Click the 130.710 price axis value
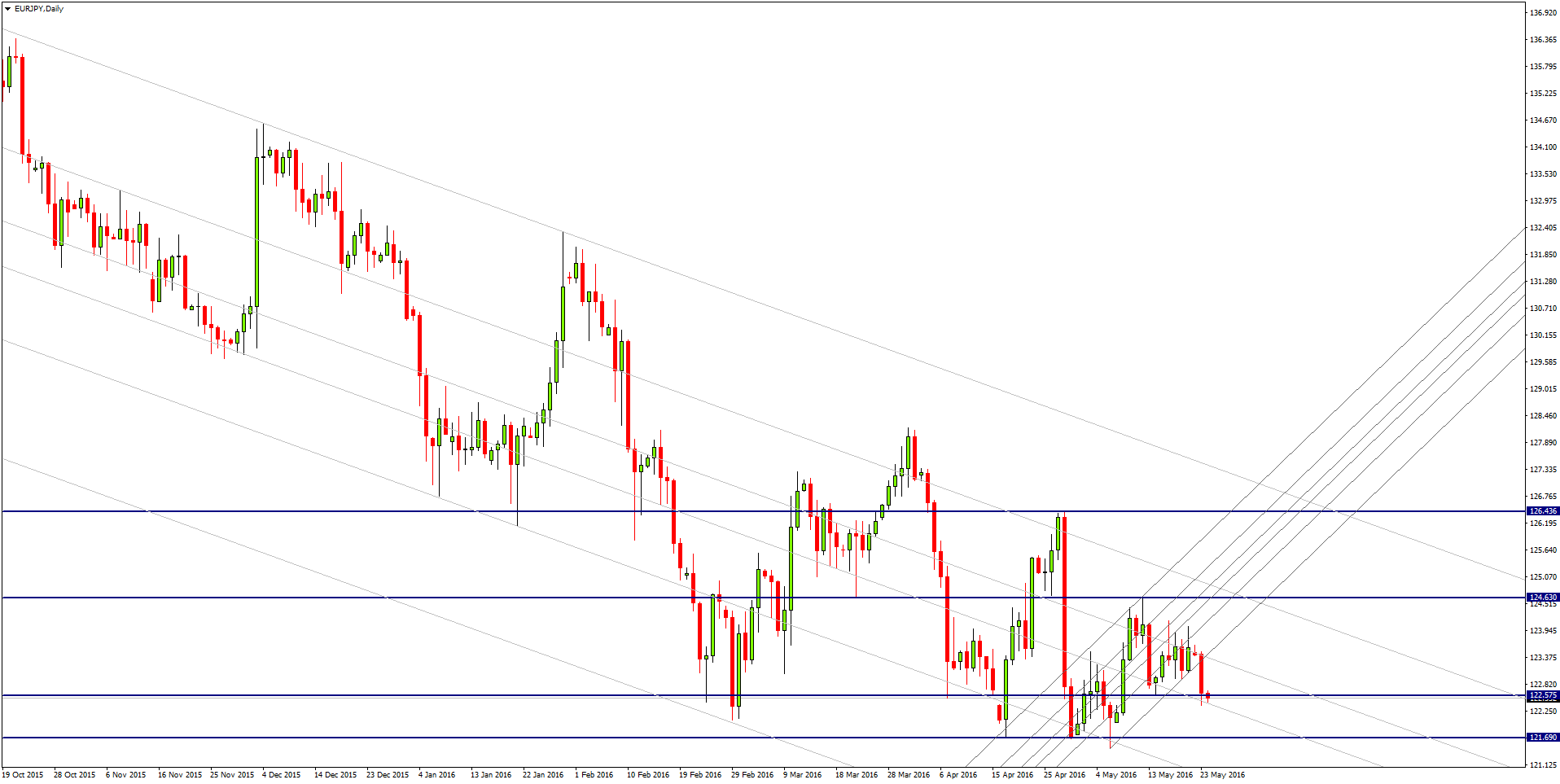1560x784 pixels. point(1544,309)
